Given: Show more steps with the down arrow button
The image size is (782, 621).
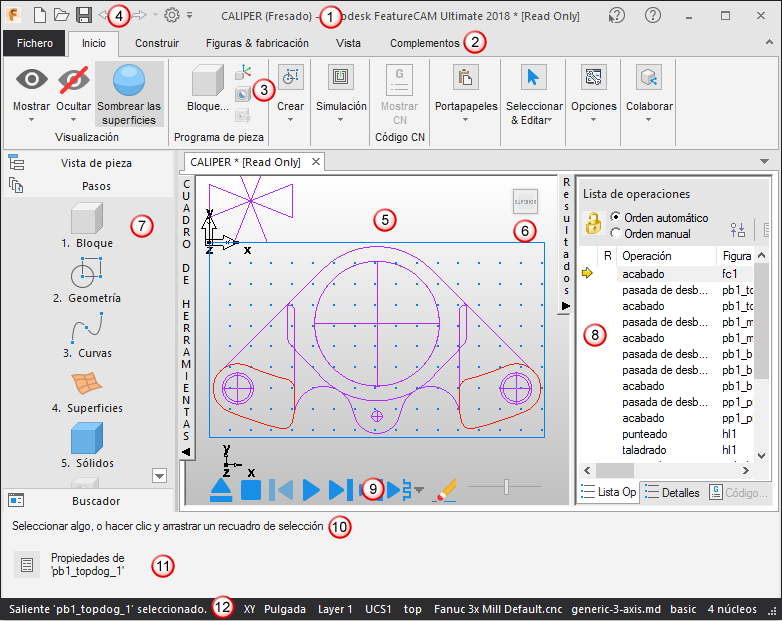Looking at the screenshot, I should [x=160, y=476].
